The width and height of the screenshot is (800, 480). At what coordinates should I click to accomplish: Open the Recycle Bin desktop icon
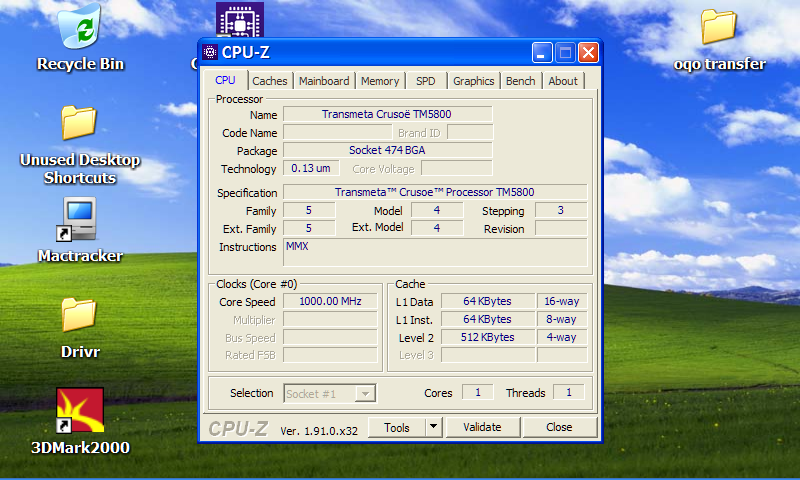pos(80,28)
